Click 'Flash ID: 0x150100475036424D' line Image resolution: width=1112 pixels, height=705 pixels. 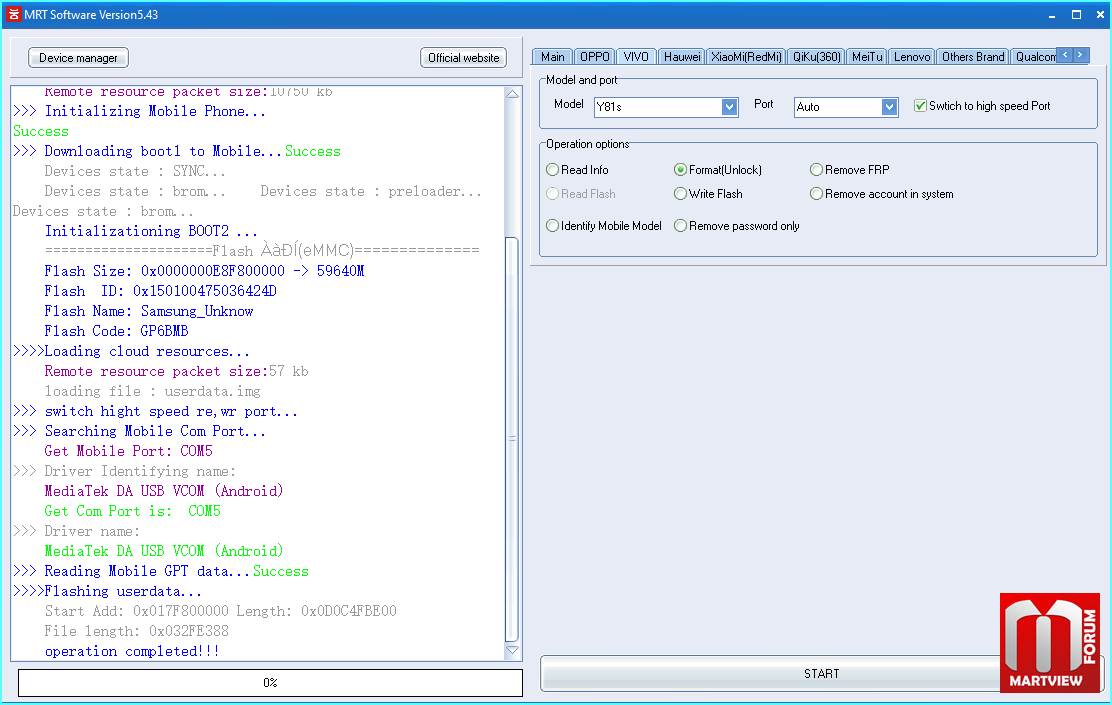click(x=160, y=291)
